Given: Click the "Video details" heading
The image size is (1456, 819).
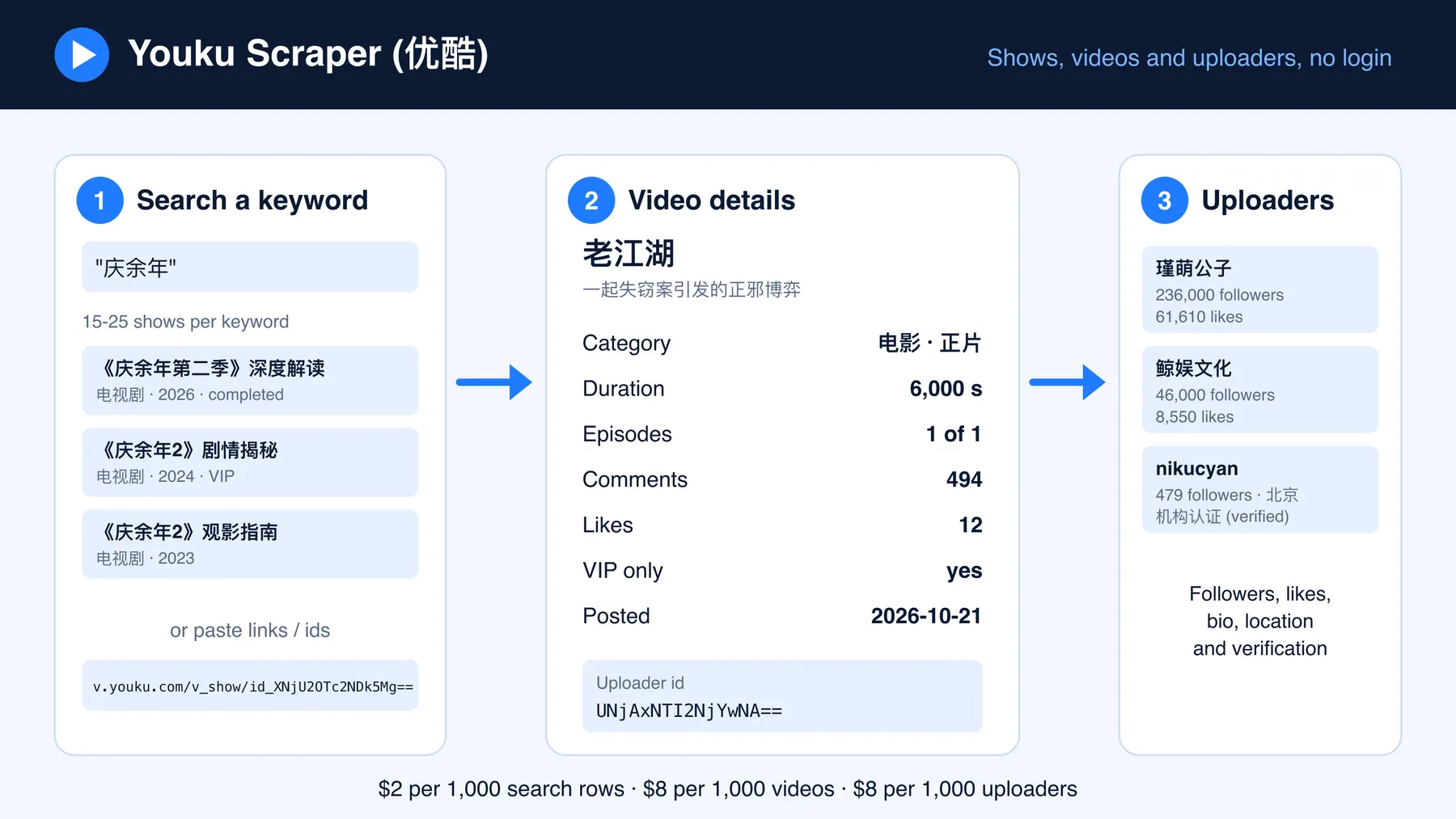Looking at the screenshot, I should (x=712, y=200).
